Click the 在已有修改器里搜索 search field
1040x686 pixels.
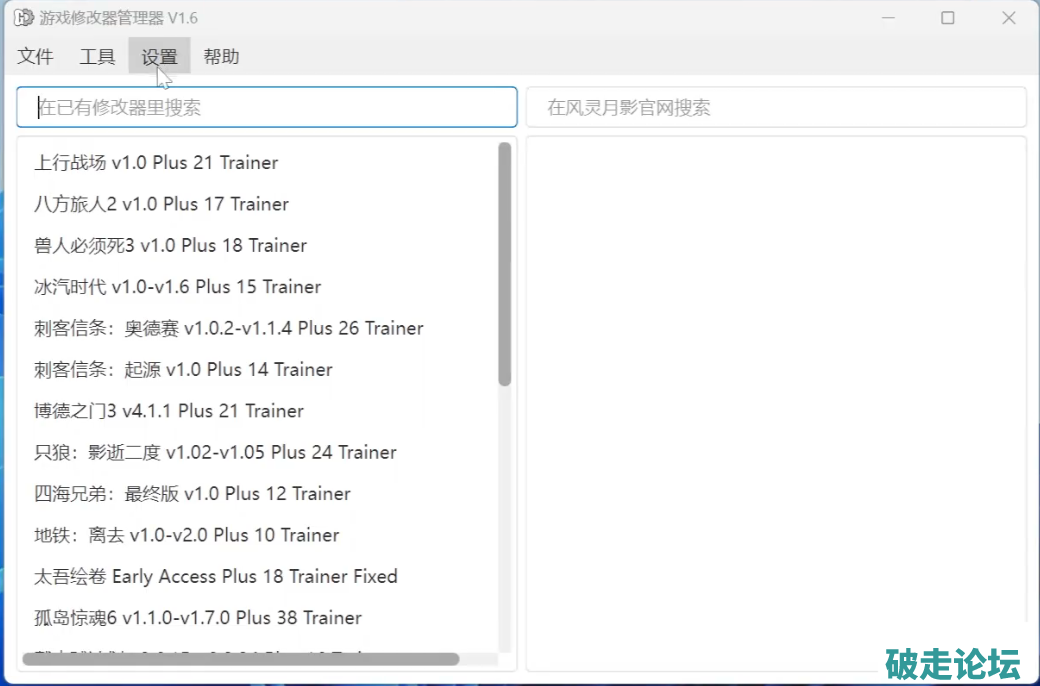pos(267,108)
